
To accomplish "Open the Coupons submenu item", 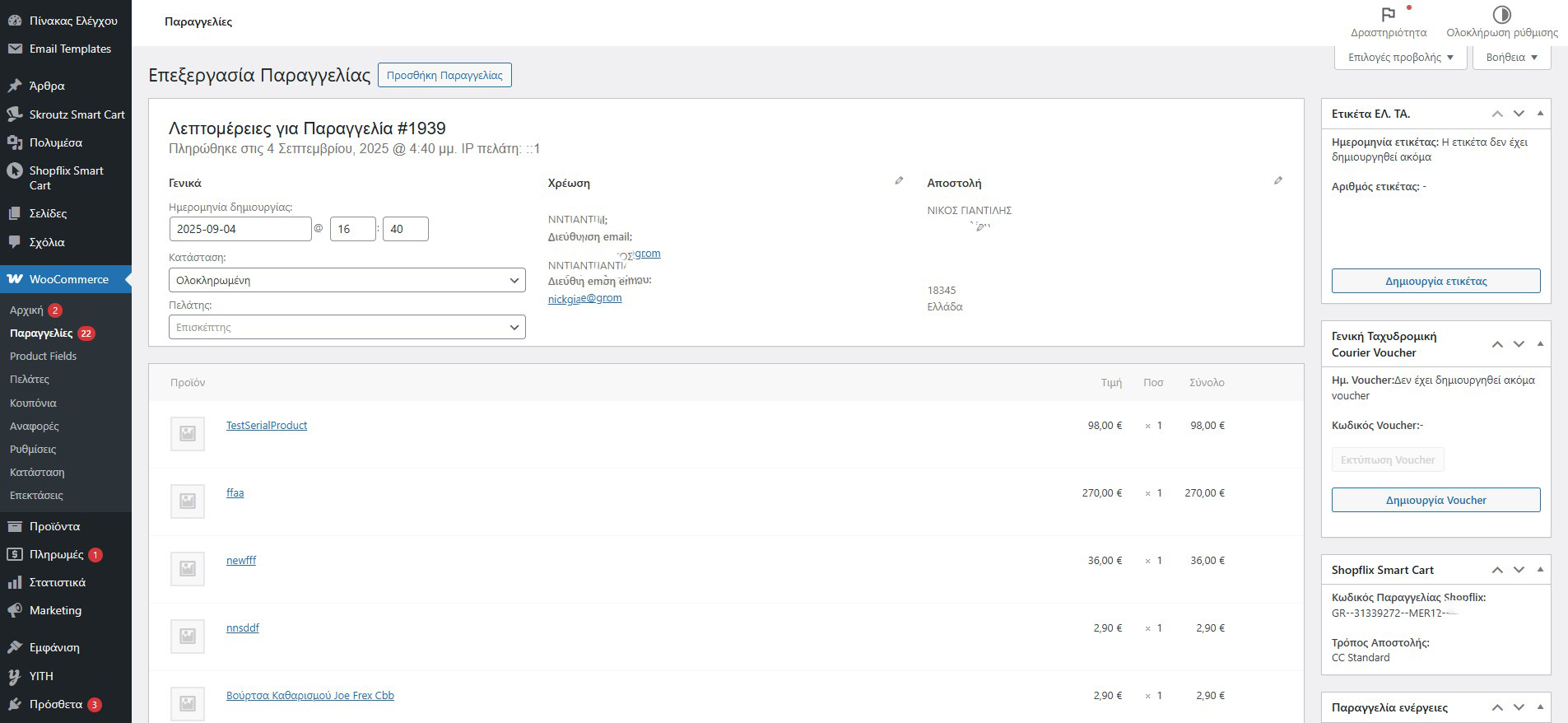I will tap(33, 403).
